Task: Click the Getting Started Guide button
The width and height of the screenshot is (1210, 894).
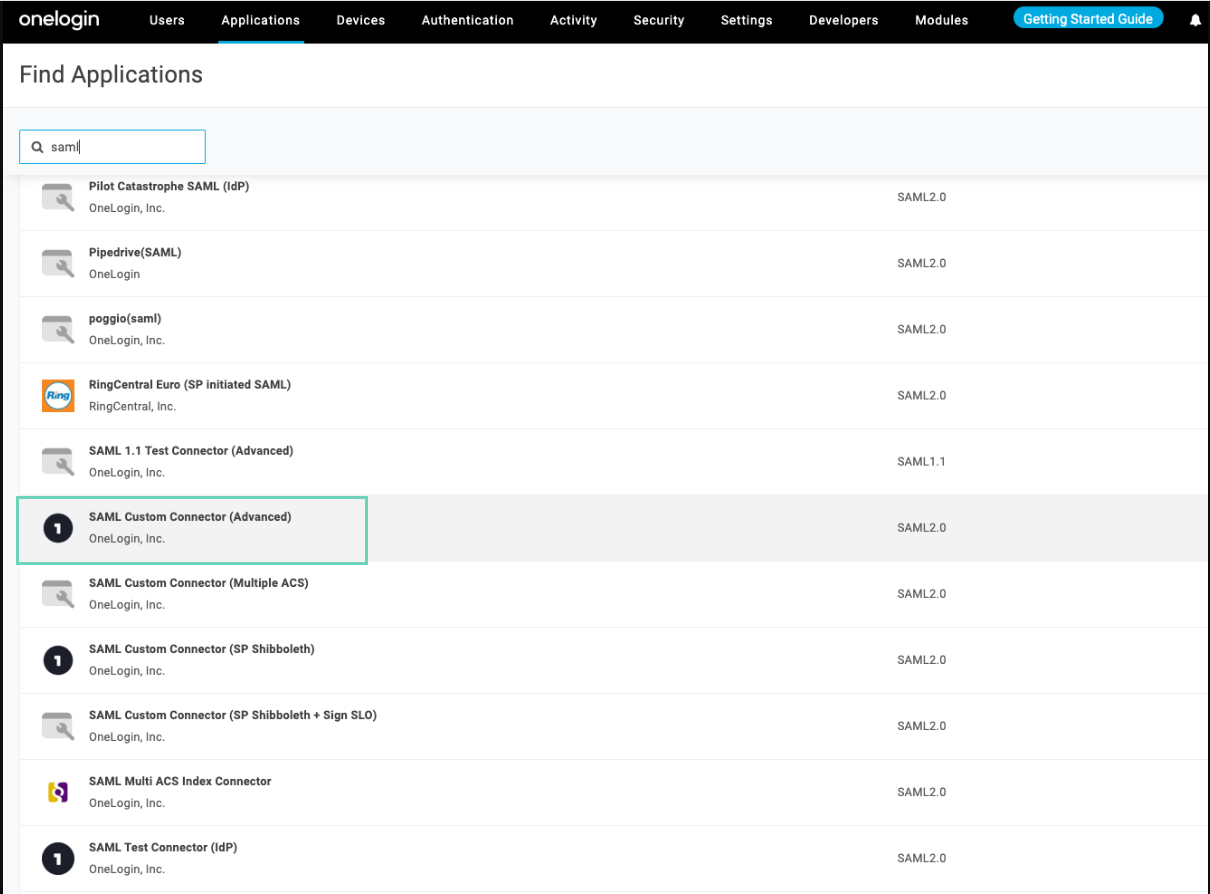Action: (x=1087, y=19)
